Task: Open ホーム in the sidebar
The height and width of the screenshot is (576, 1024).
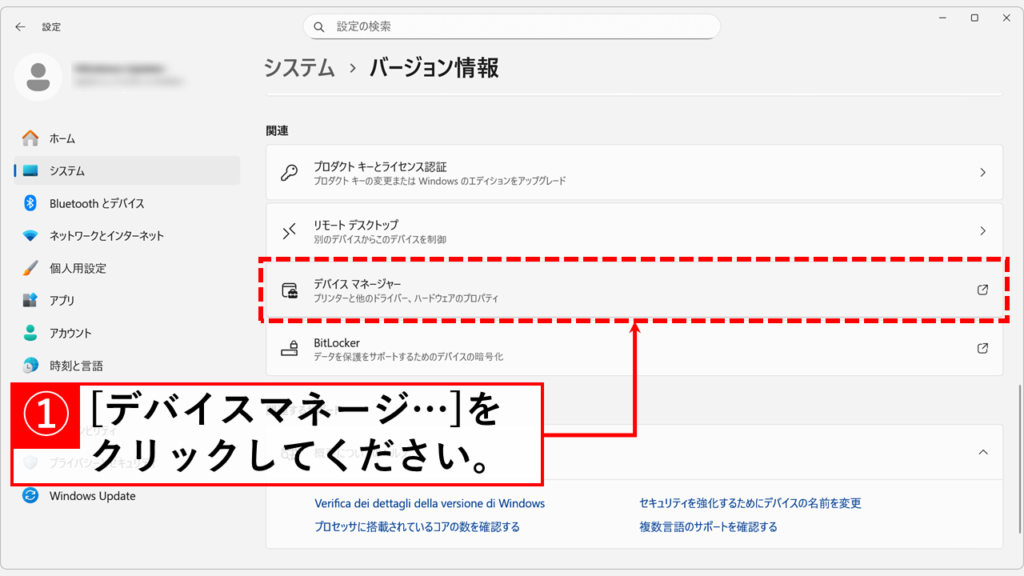Action: coord(62,138)
